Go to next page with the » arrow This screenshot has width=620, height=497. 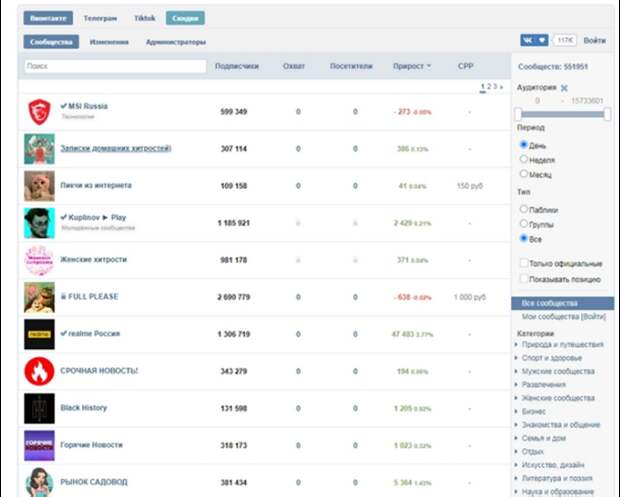point(501,87)
